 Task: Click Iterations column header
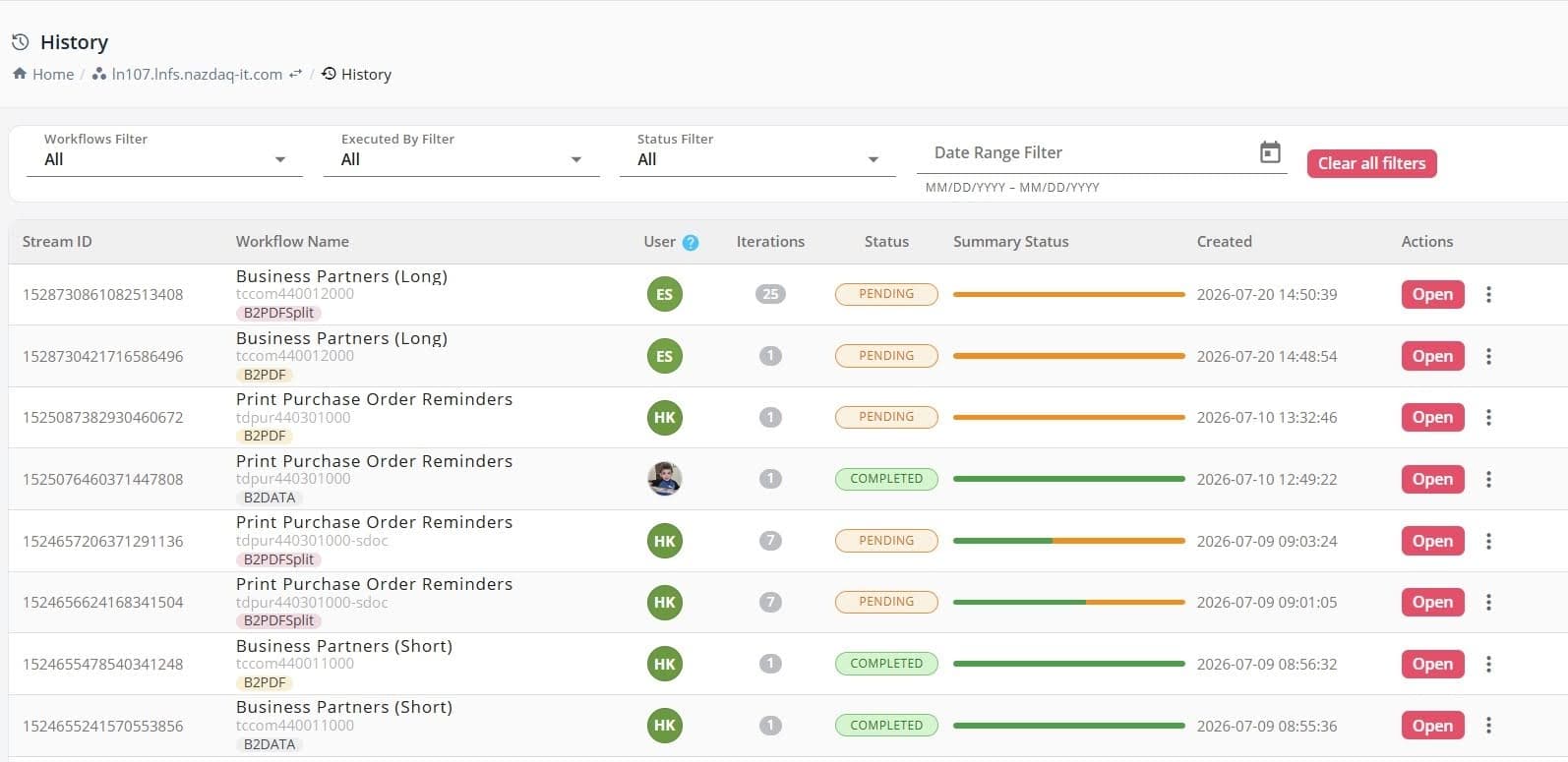coord(770,242)
